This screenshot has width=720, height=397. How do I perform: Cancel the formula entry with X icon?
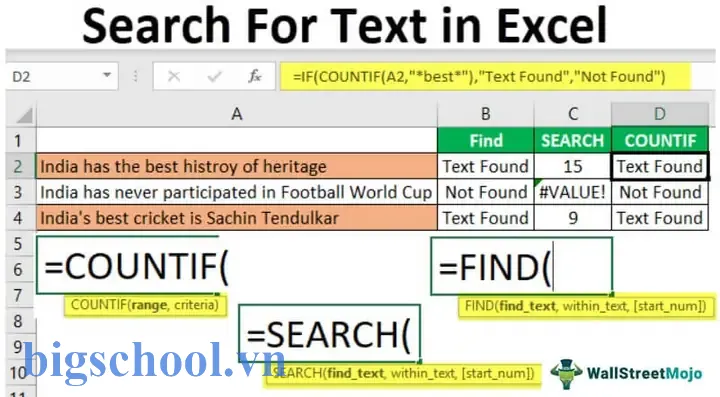(174, 76)
